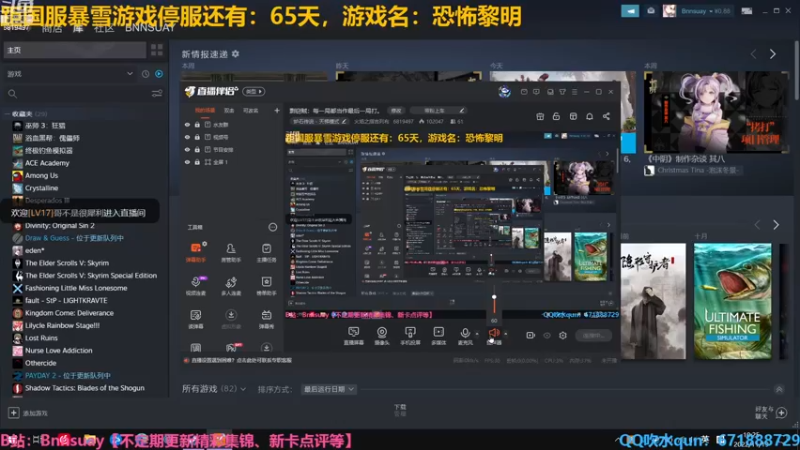
Task: Open the streamer avatar in streaming tool title bar
Action: click(x=505, y=91)
